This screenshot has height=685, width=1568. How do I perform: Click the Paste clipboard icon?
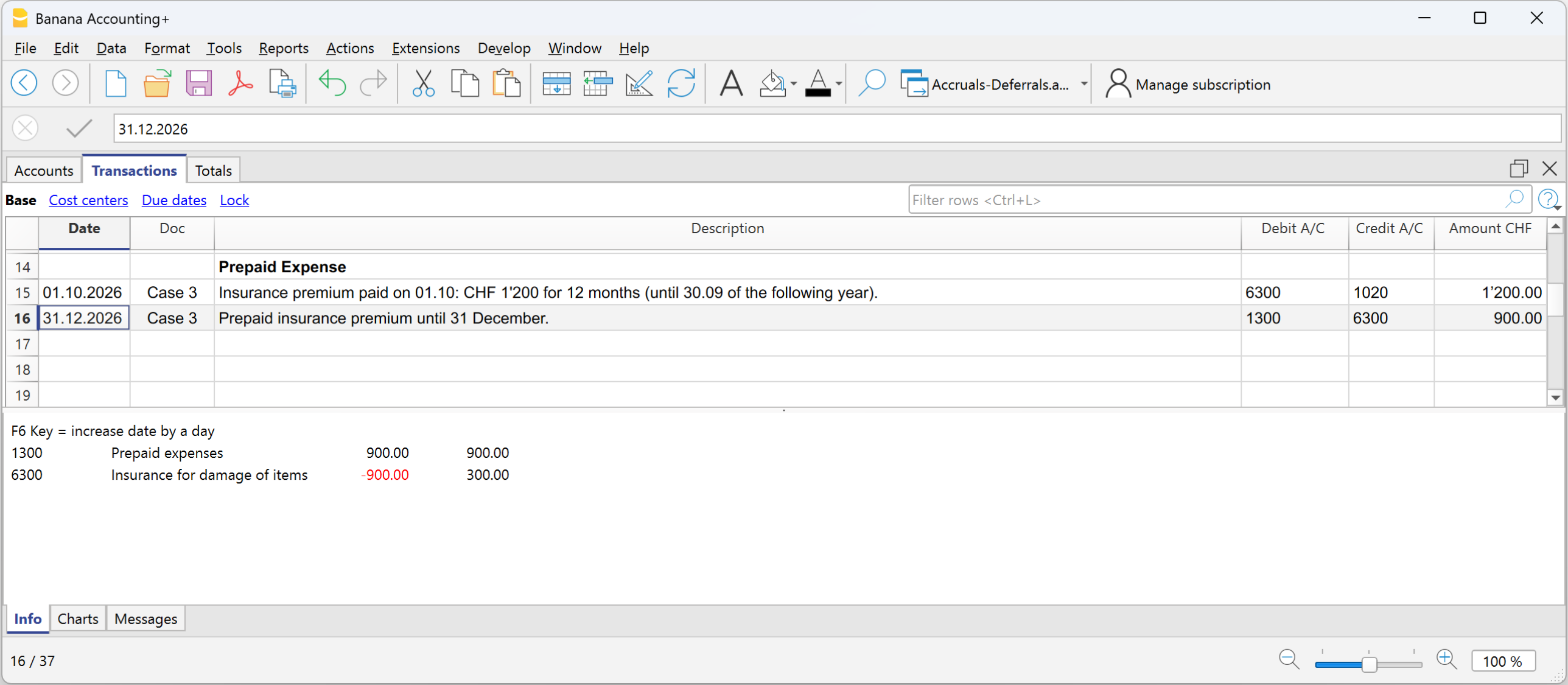[506, 83]
